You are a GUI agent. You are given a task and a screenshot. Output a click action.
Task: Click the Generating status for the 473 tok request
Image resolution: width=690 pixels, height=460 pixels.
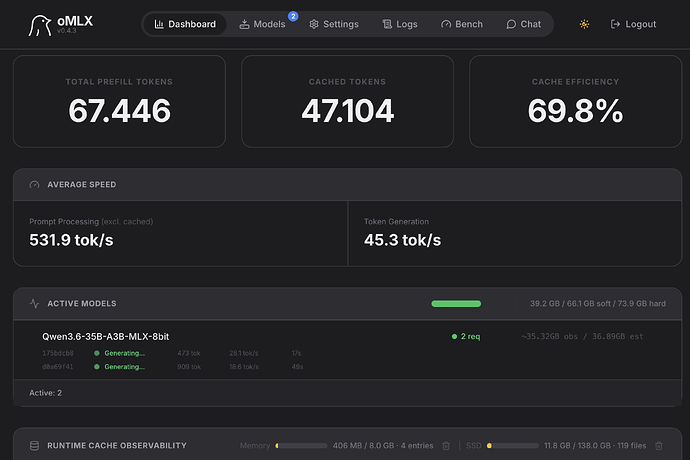point(120,353)
